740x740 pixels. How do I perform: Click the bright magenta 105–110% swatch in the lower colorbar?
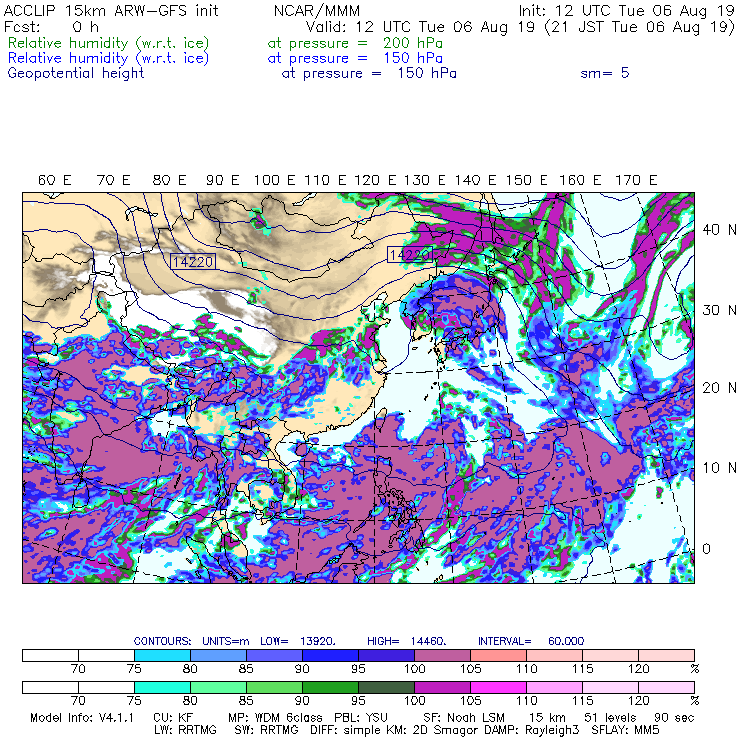pos(498,687)
